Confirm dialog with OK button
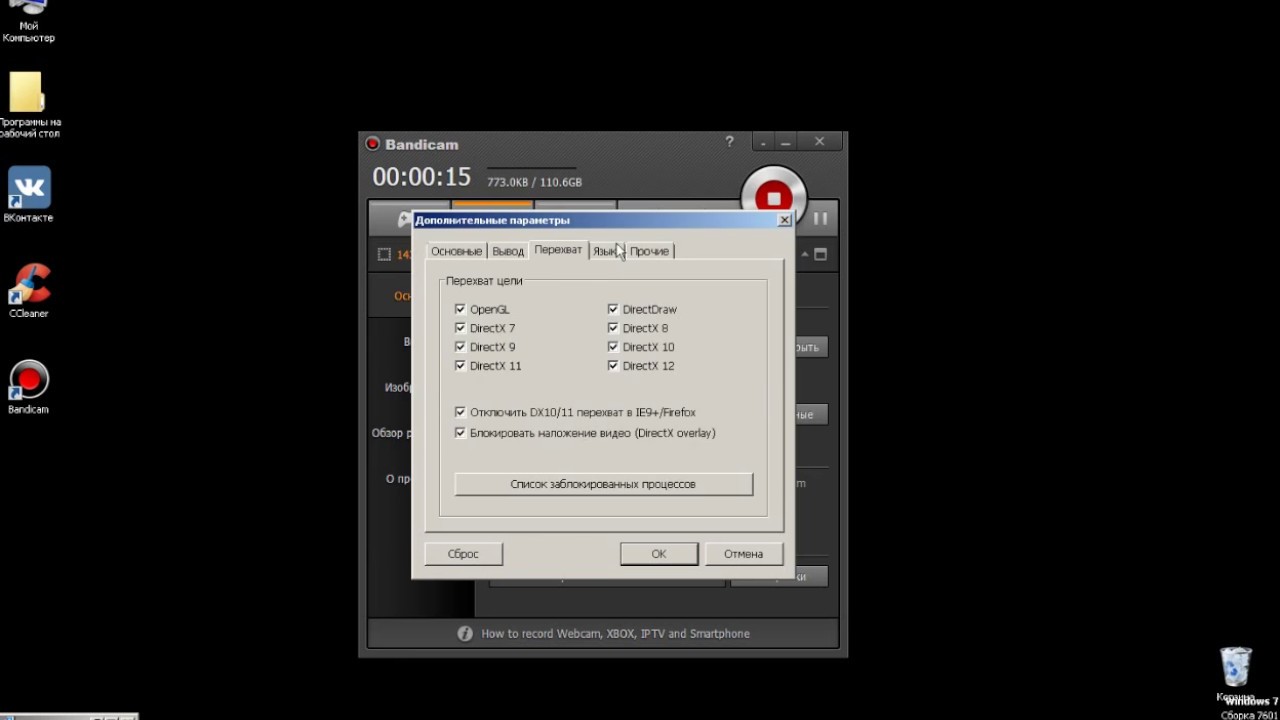Image resolution: width=1280 pixels, height=720 pixels. tap(659, 554)
